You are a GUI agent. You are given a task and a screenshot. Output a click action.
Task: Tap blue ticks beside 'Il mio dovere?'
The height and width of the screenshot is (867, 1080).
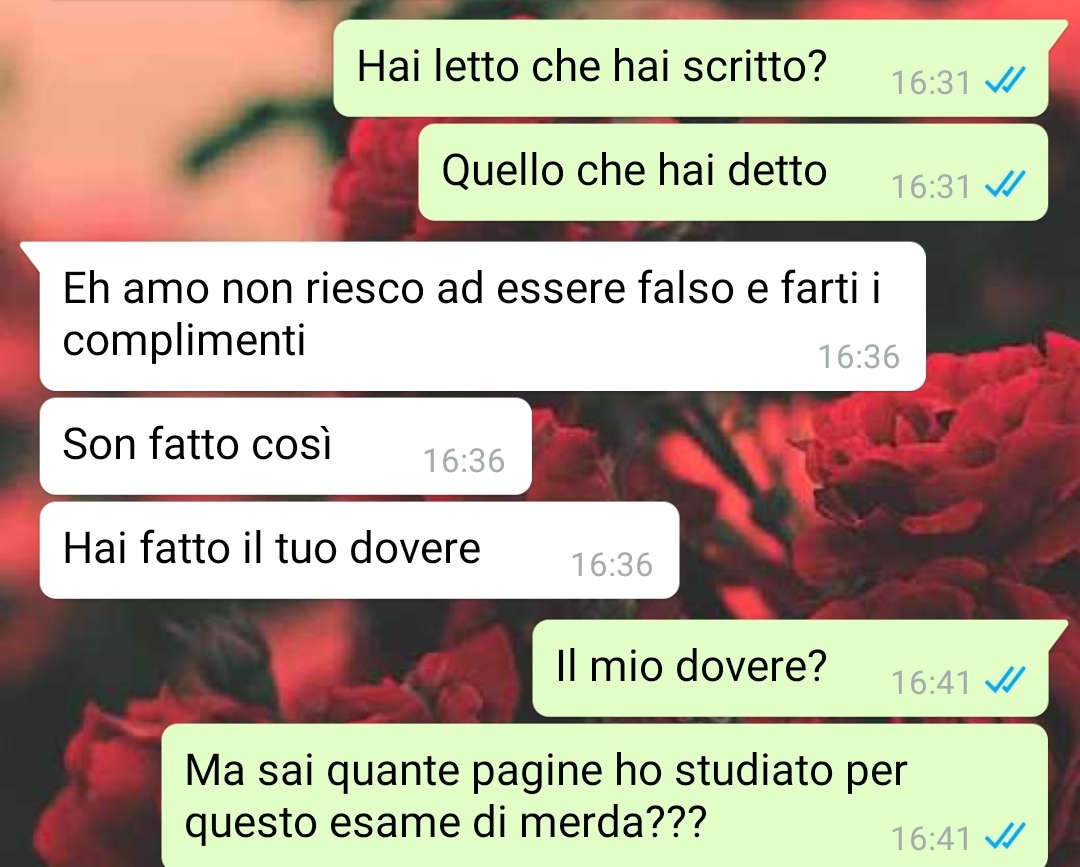point(1005,681)
